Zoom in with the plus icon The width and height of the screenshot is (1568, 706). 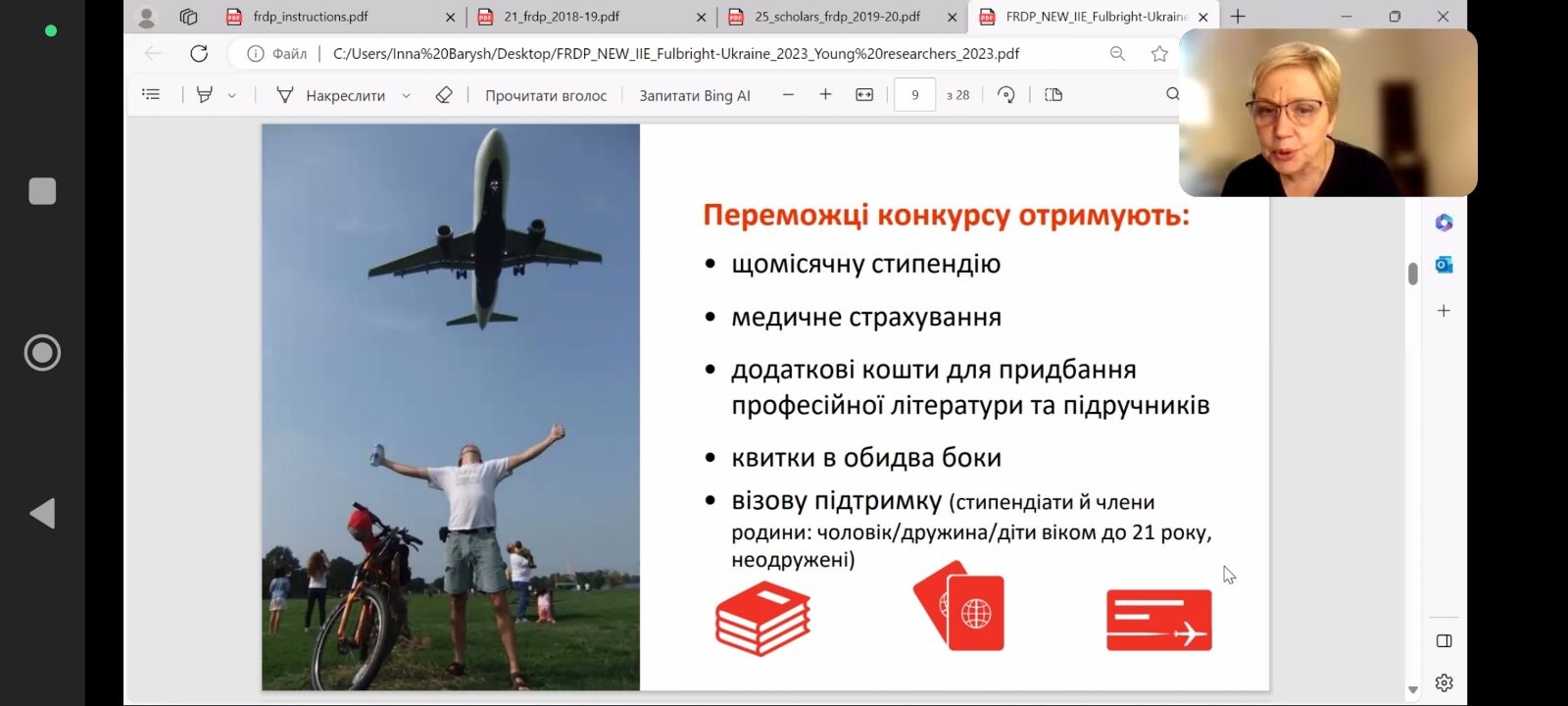point(825,95)
